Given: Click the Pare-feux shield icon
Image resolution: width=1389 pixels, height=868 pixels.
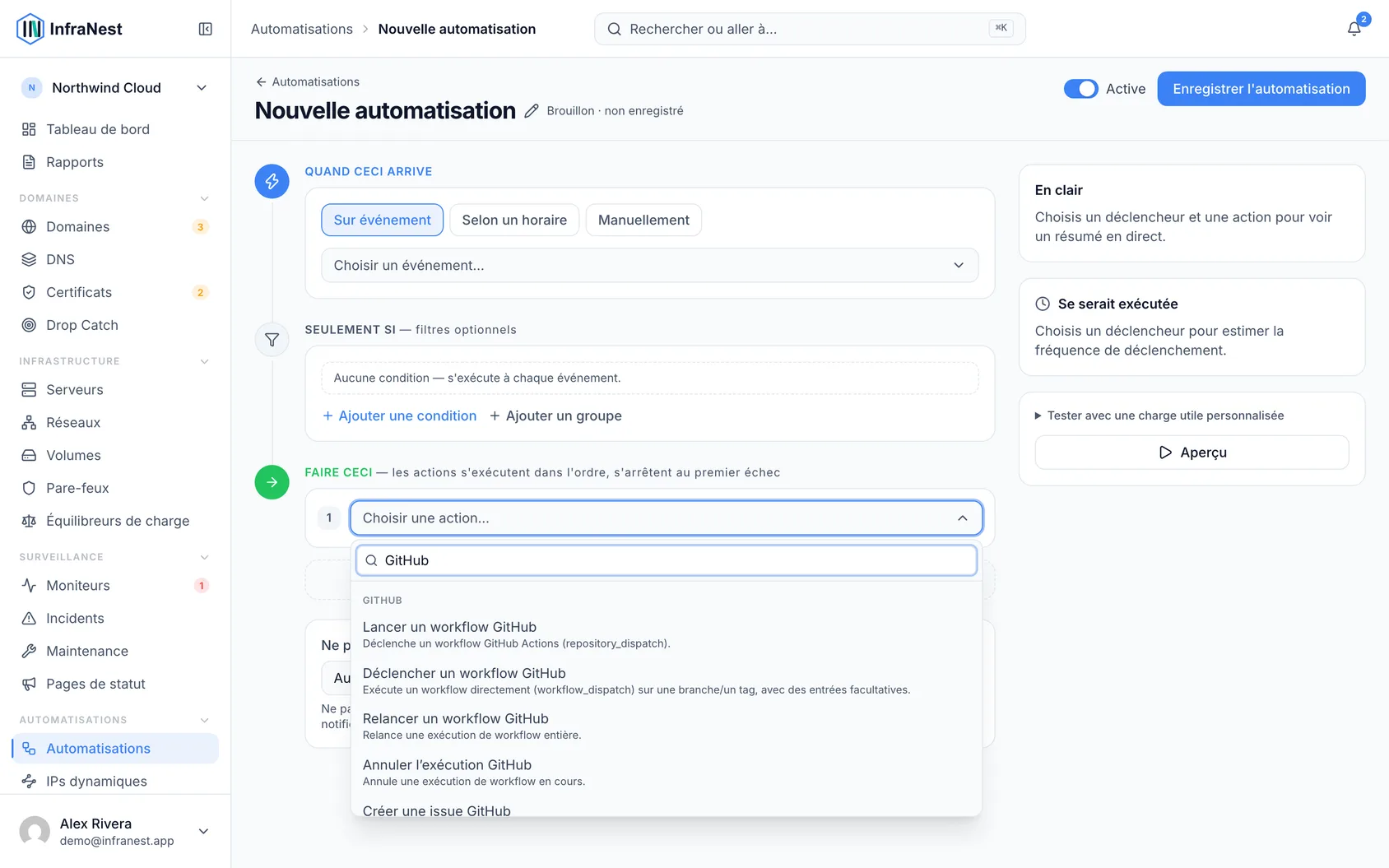Looking at the screenshot, I should 29,488.
